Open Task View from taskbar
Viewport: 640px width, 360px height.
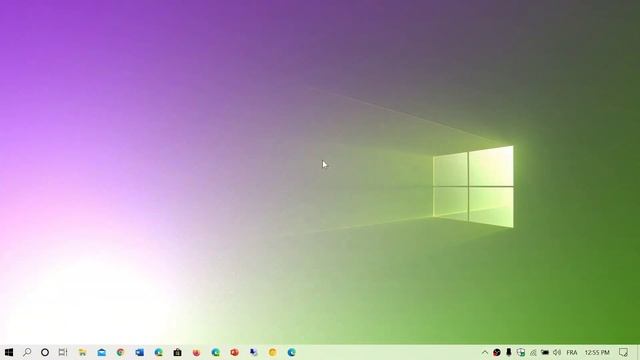point(63,352)
